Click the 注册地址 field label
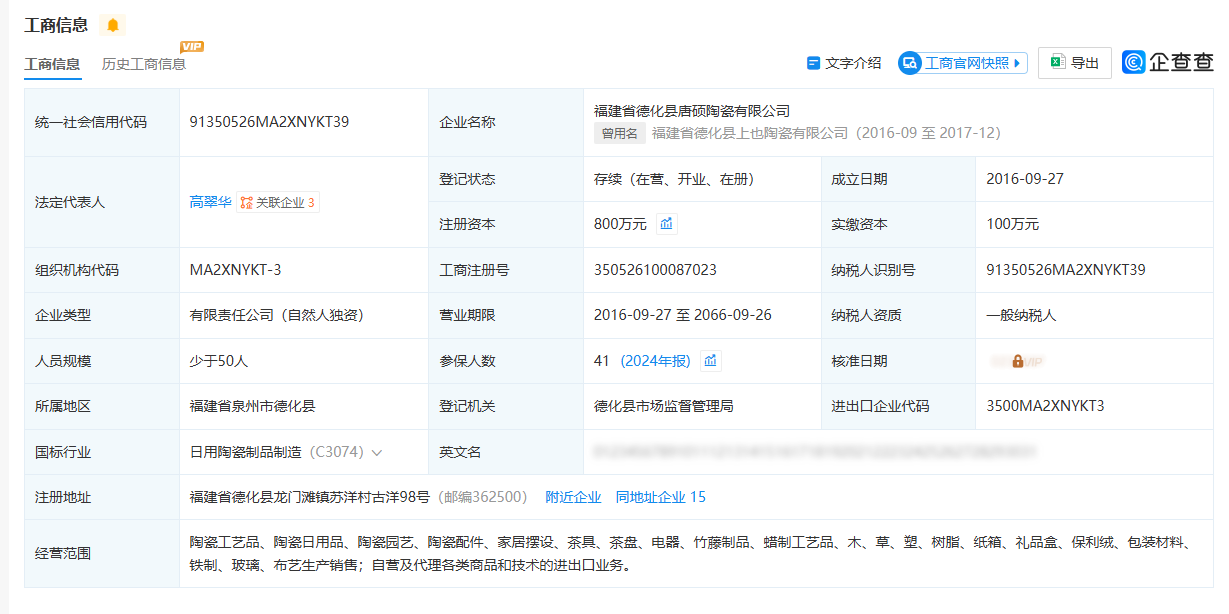1229x614 pixels. (x=63, y=497)
